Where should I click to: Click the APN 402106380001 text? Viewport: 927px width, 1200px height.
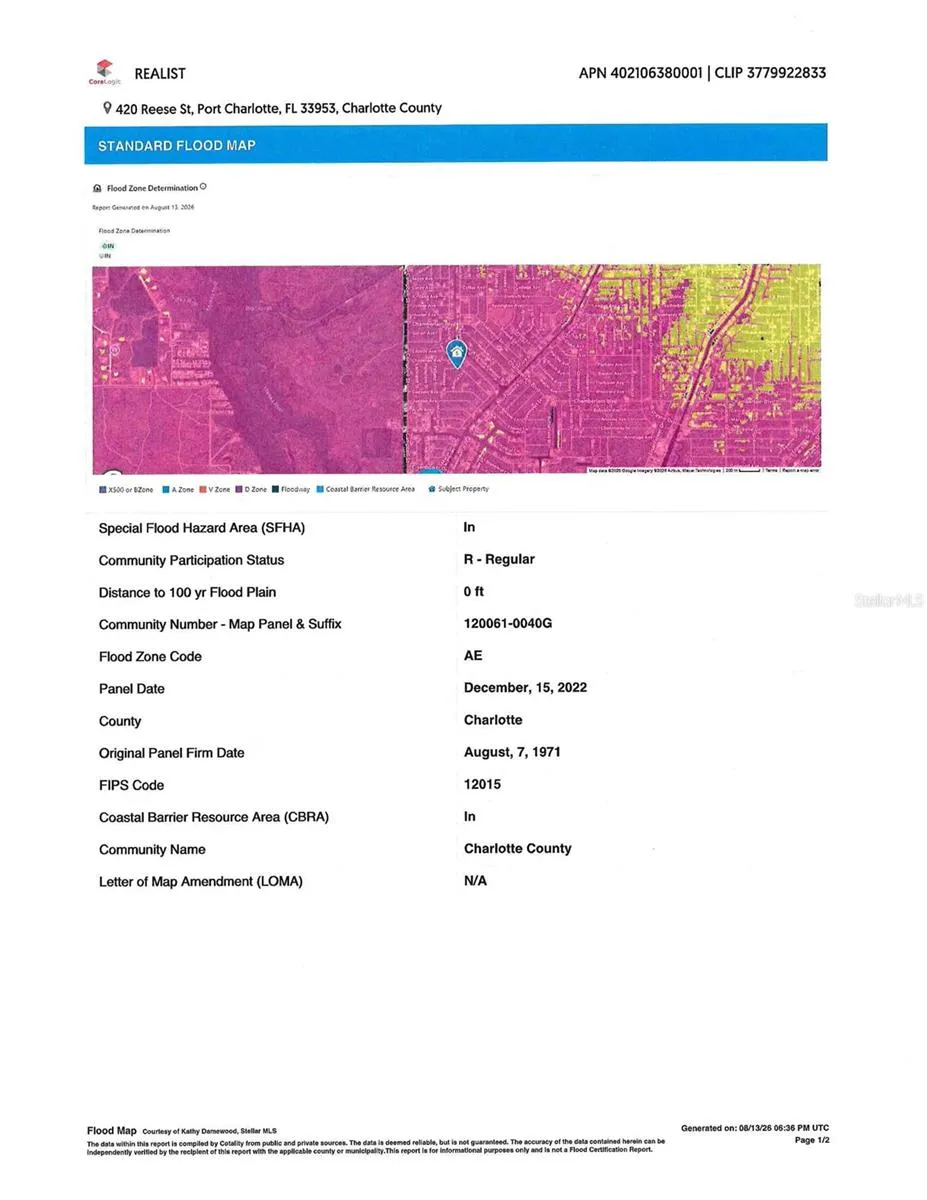[640, 73]
